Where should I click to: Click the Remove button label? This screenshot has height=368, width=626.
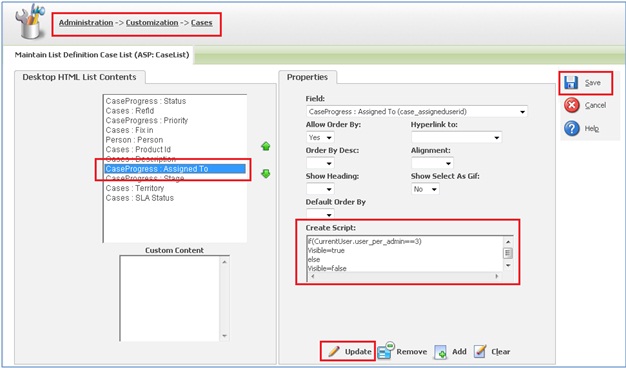coord(412,352)
